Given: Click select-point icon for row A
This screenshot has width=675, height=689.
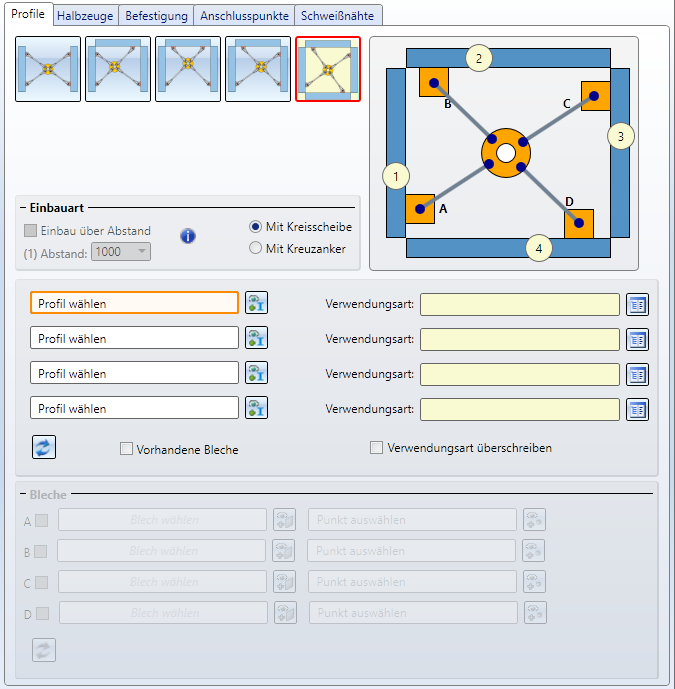Looking at the screenshot, I should pos(534,520).
